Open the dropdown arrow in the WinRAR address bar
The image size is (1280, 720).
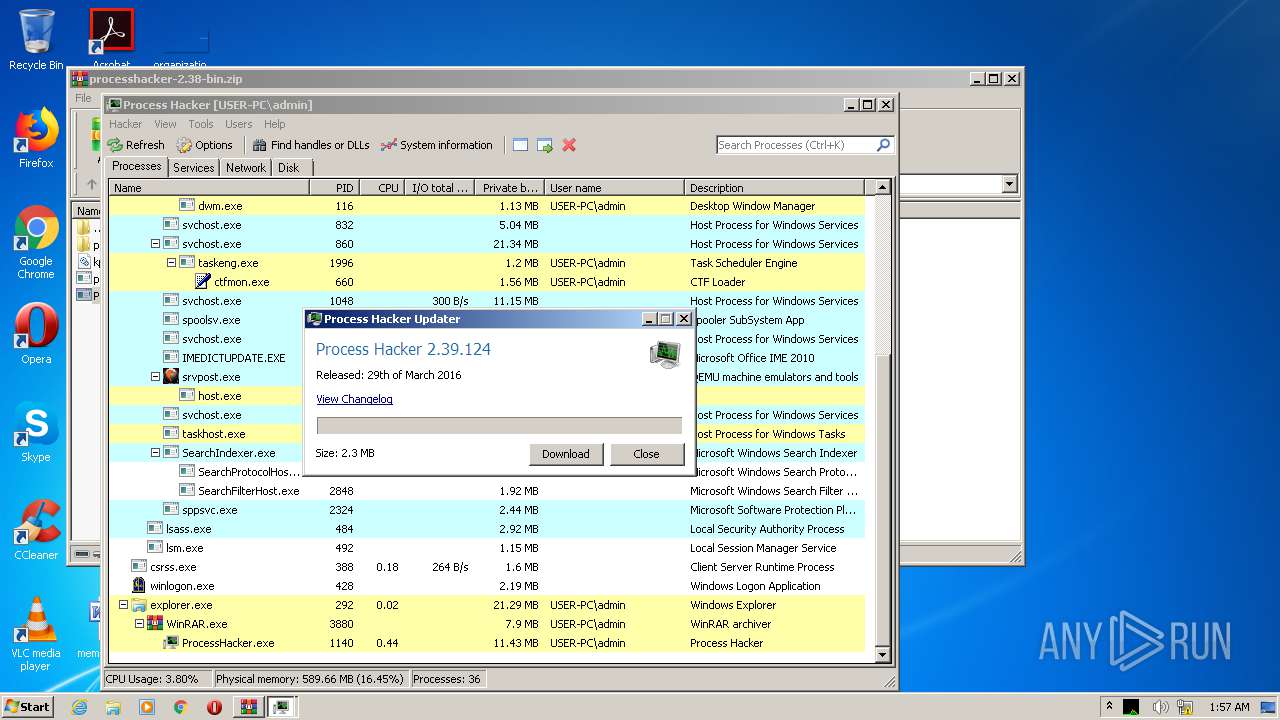1009,184
